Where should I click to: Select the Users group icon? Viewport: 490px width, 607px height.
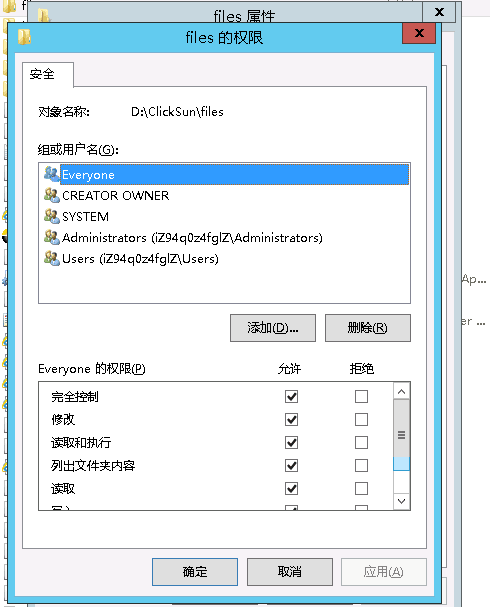coord(51,258)
